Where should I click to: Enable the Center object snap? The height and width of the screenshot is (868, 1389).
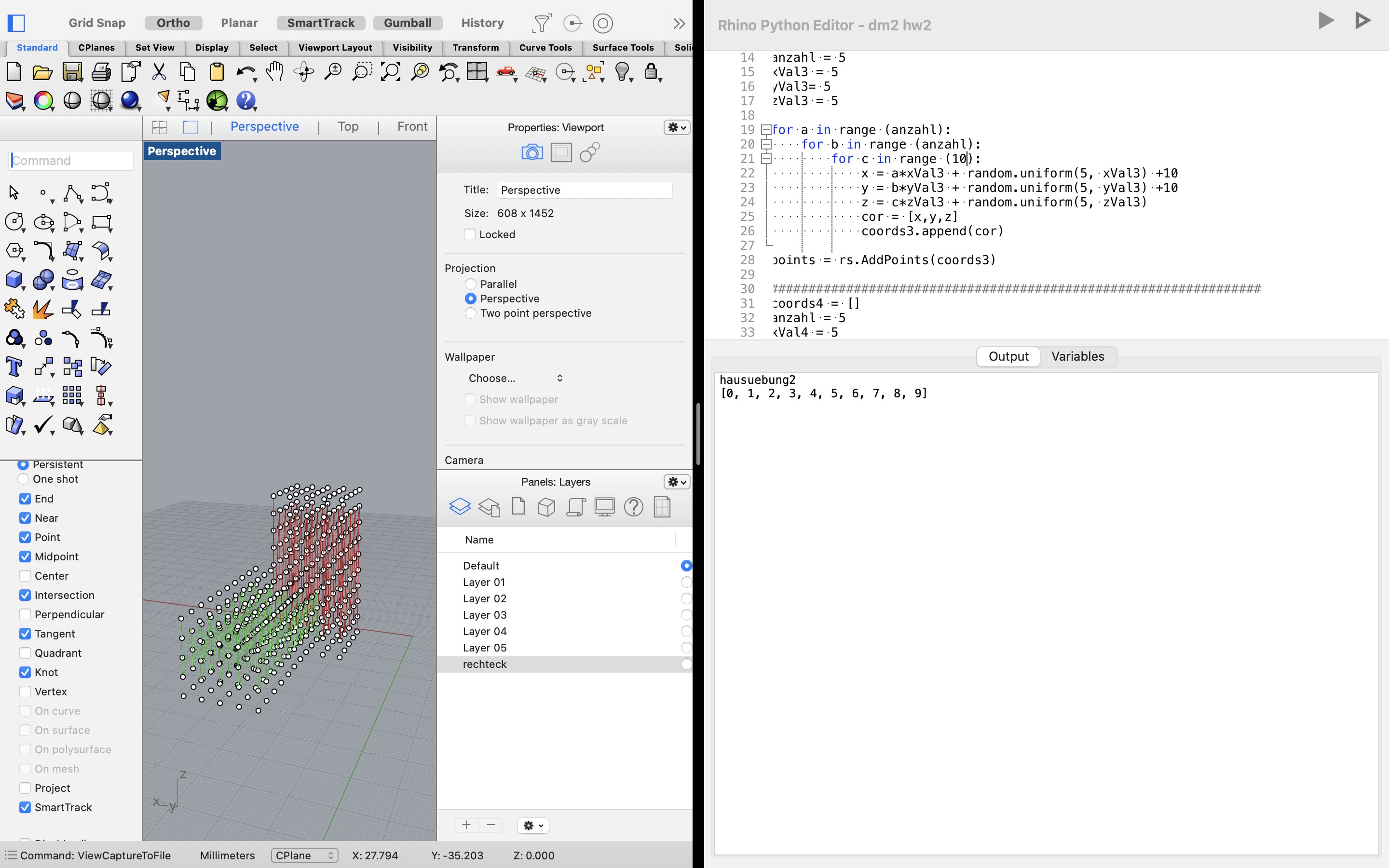coord(25,576)
